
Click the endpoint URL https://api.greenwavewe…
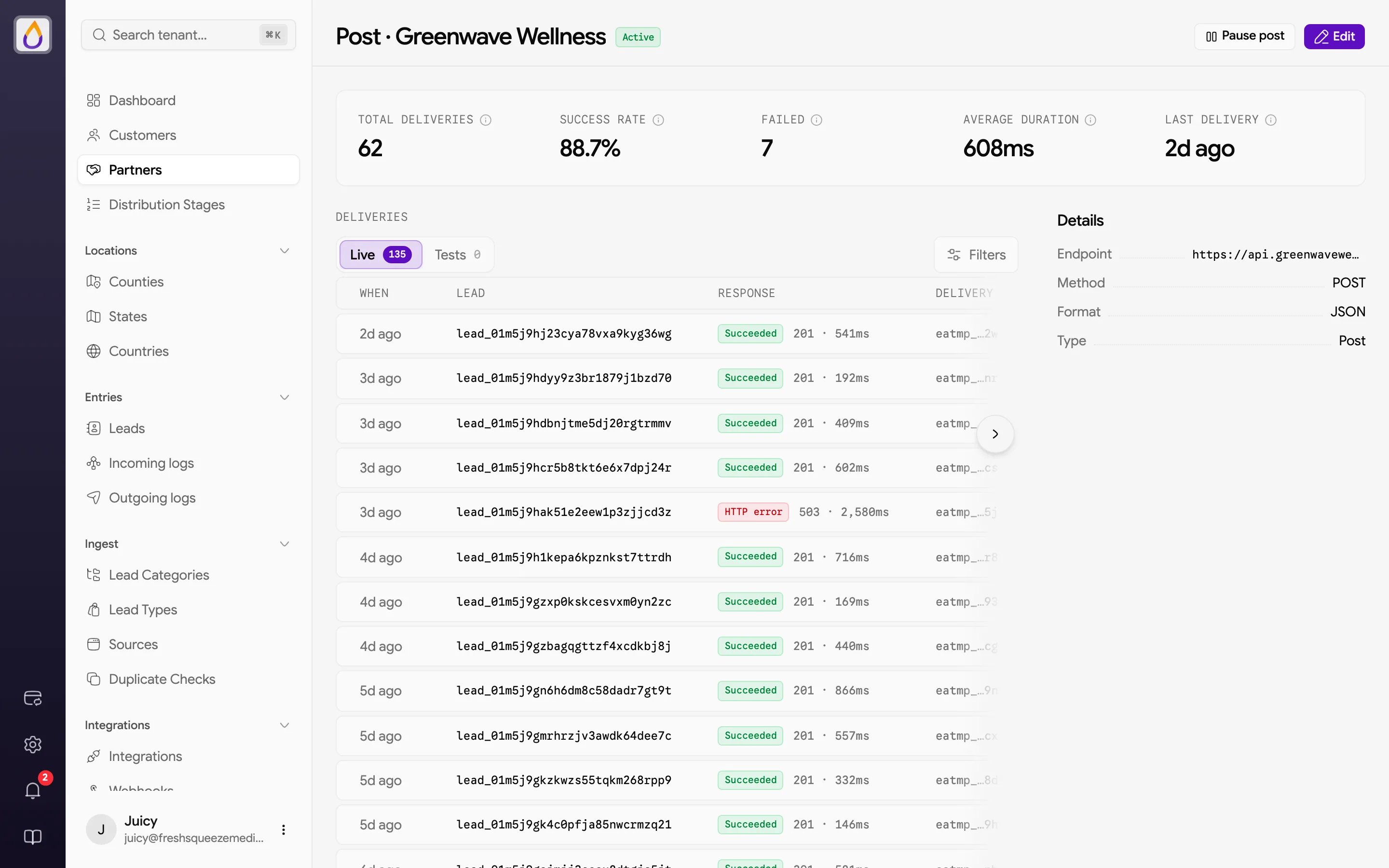point(1275,254)
